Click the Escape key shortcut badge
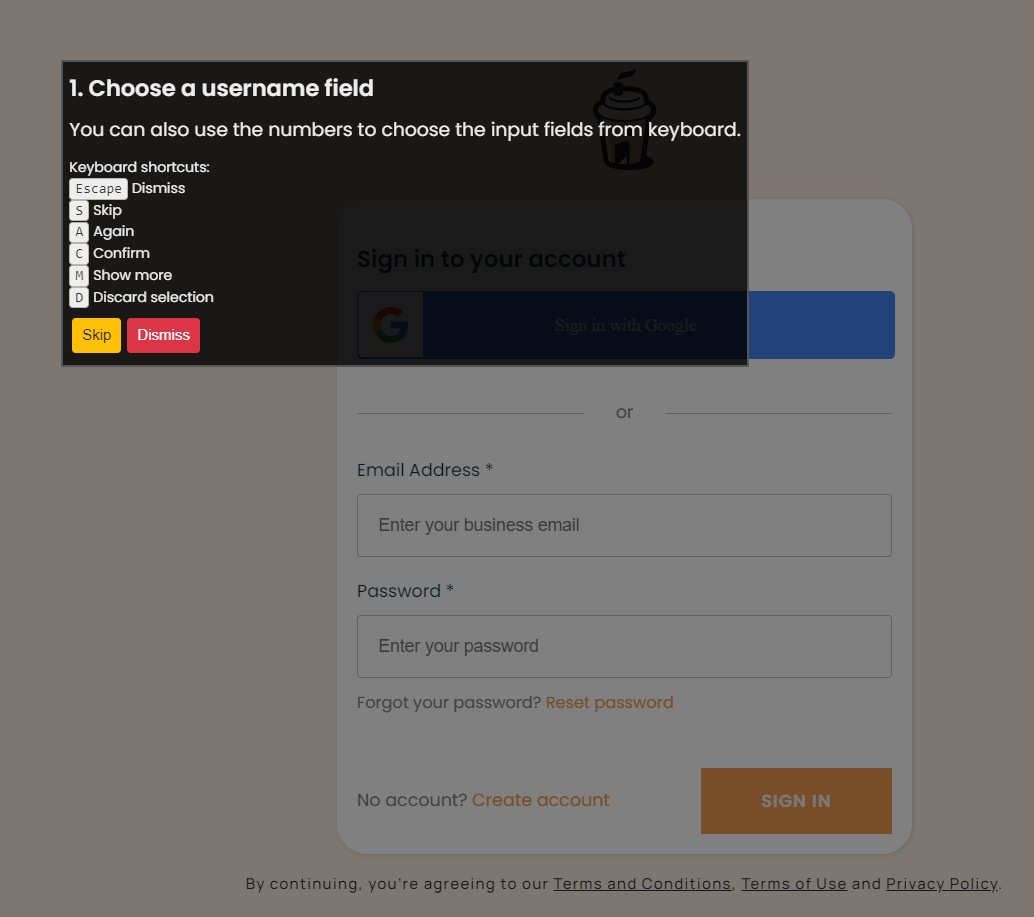This screenshot has height=917, width=1034. tap(97, 188)
